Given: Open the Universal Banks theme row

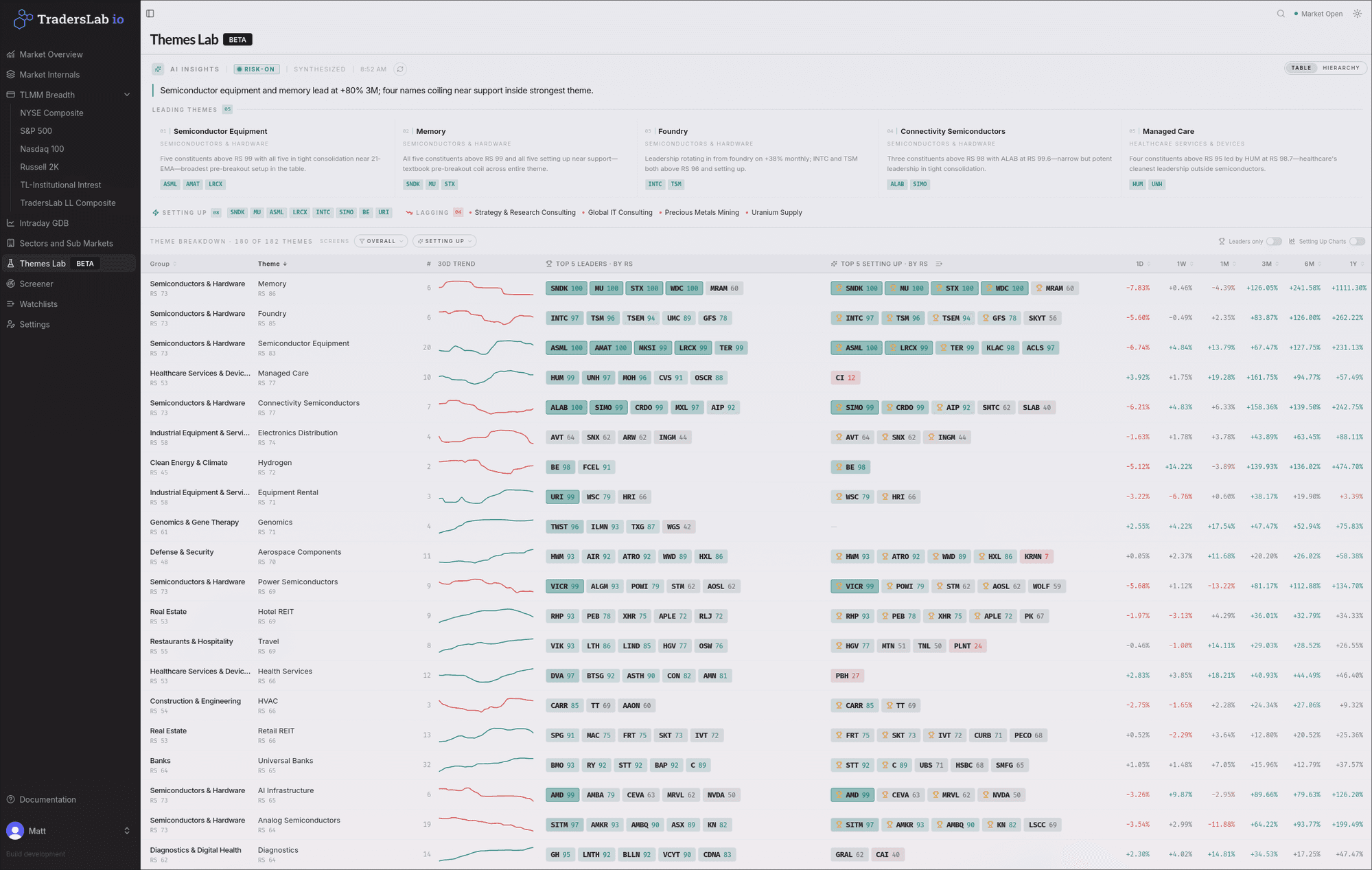Looking at the screenshot, I should (x=285, y=762).
